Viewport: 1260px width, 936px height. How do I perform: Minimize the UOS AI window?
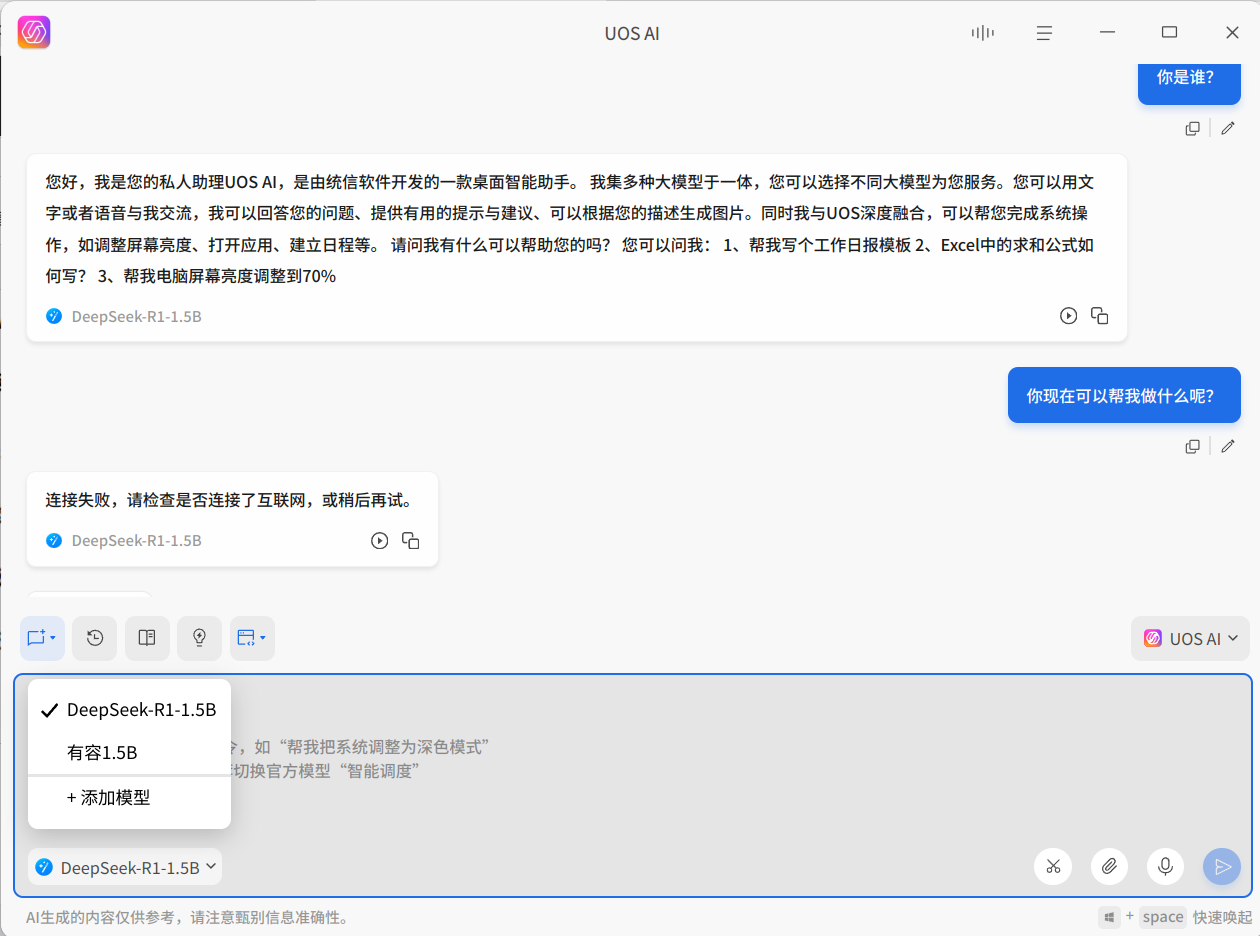pyautogui.click(x=1107, y=33)
